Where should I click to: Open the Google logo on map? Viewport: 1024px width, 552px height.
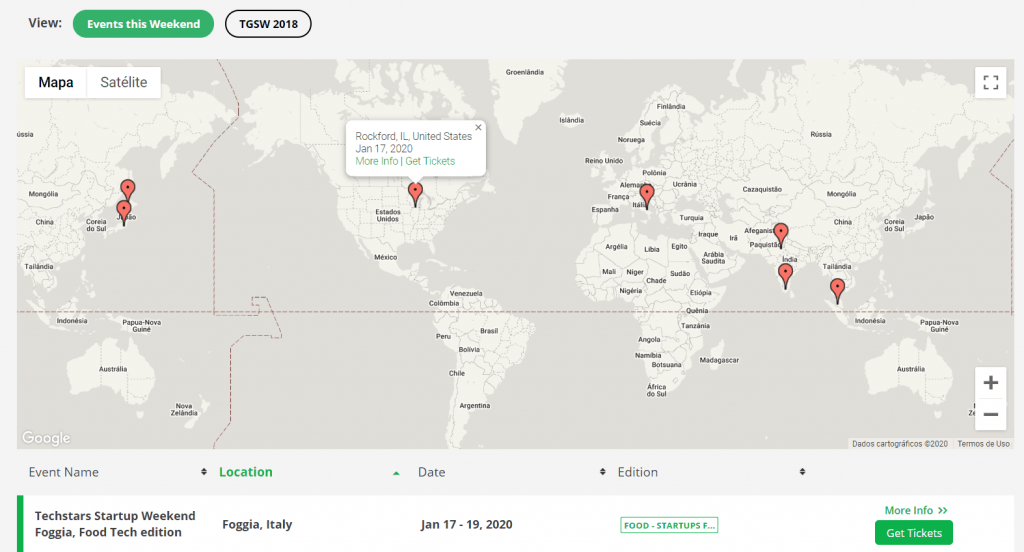coord(46,438)
